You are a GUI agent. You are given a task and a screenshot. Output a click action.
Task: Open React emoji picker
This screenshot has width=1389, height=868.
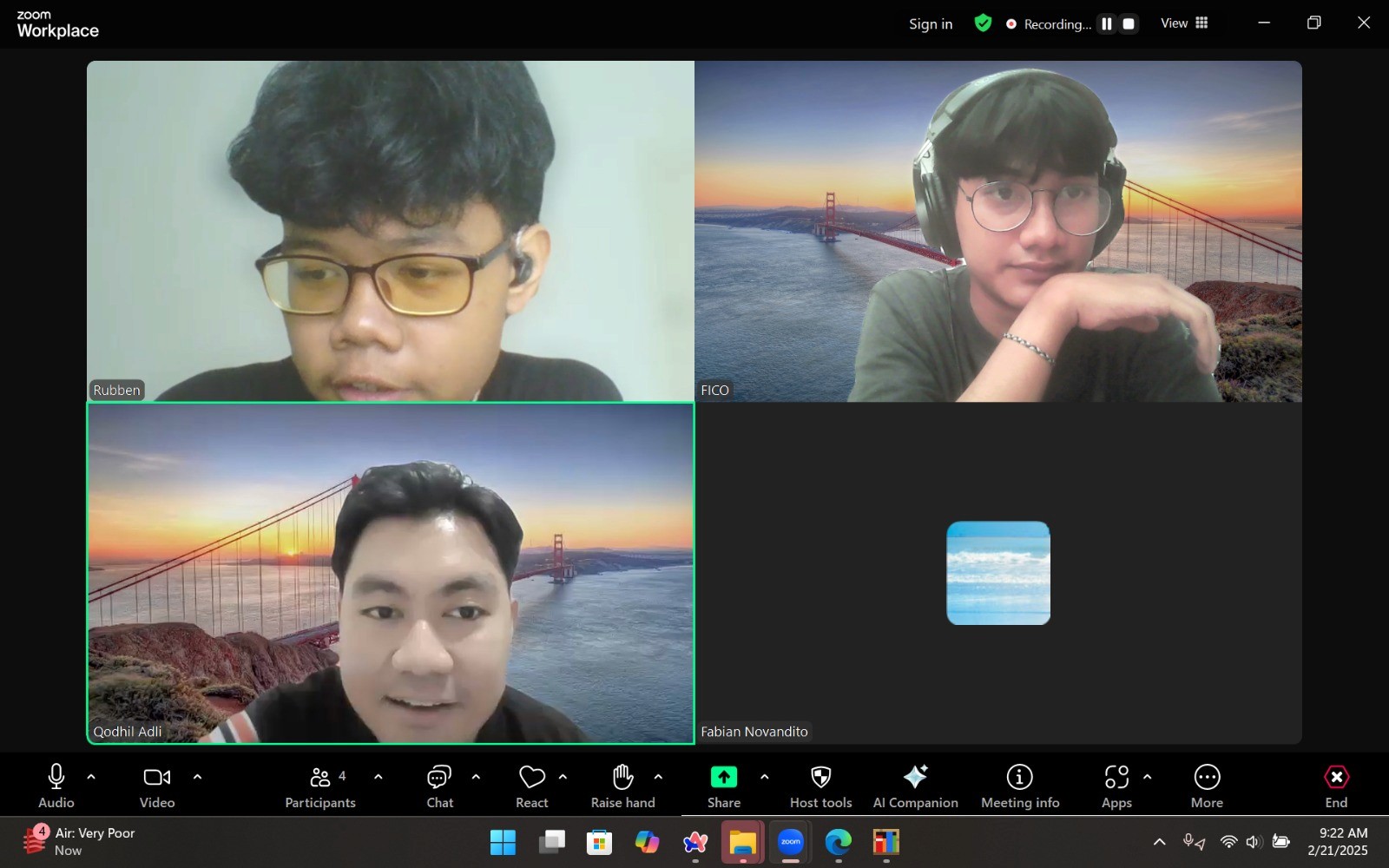coord(532,786)
